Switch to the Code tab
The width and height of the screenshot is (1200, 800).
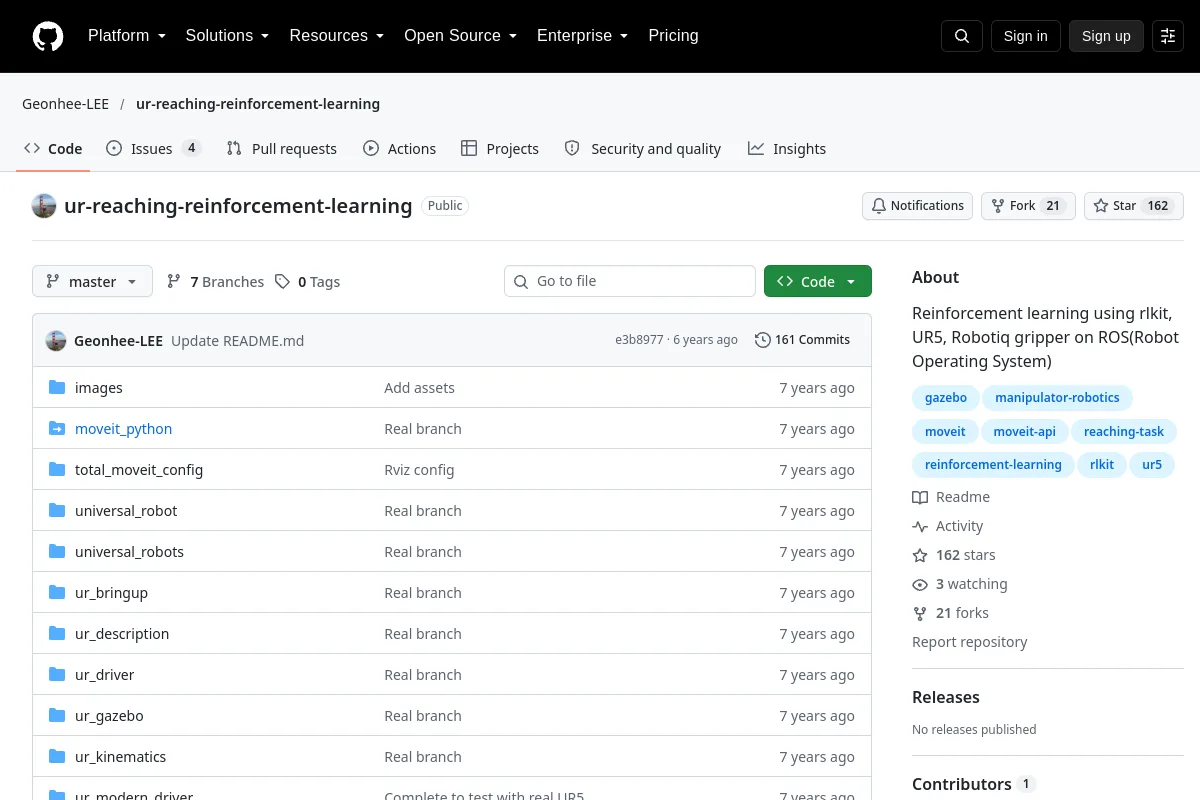point(53,149)
